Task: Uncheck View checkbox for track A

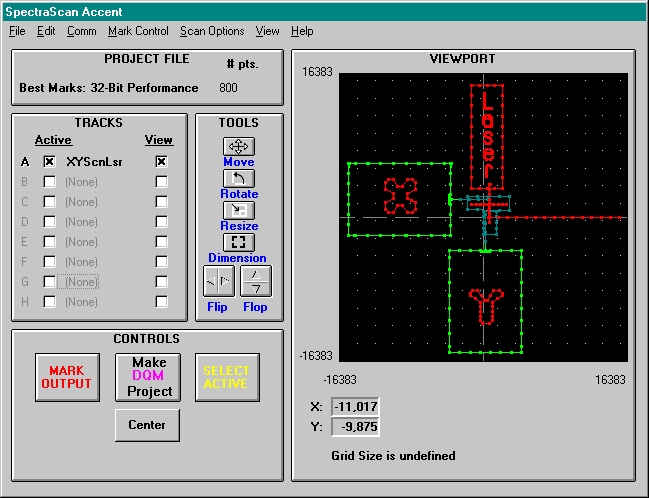Action: coord(161,161)
